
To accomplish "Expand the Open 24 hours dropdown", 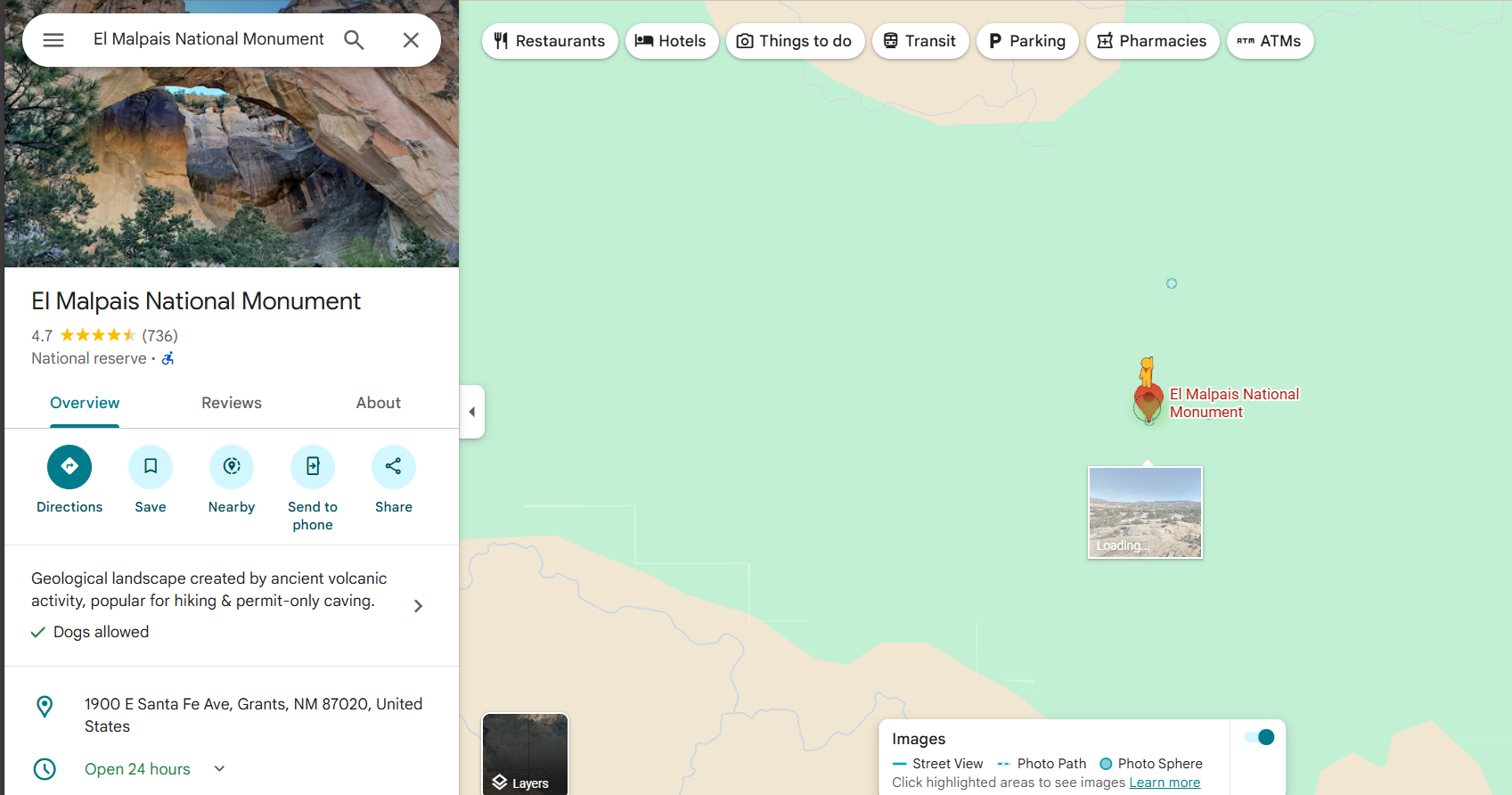I will pos(219,768).
